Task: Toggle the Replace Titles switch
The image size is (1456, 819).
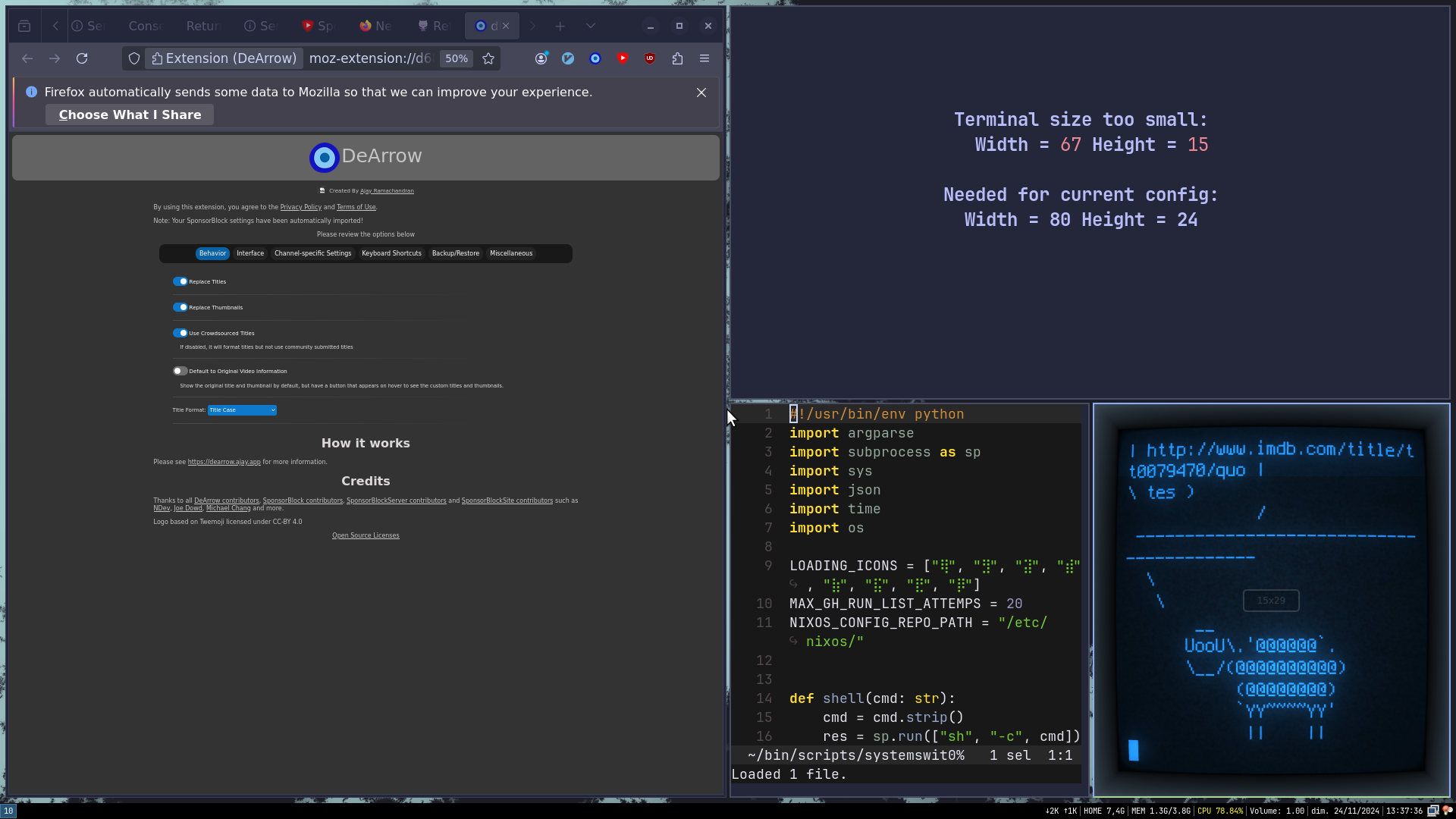Action: [x=180, y=281]
